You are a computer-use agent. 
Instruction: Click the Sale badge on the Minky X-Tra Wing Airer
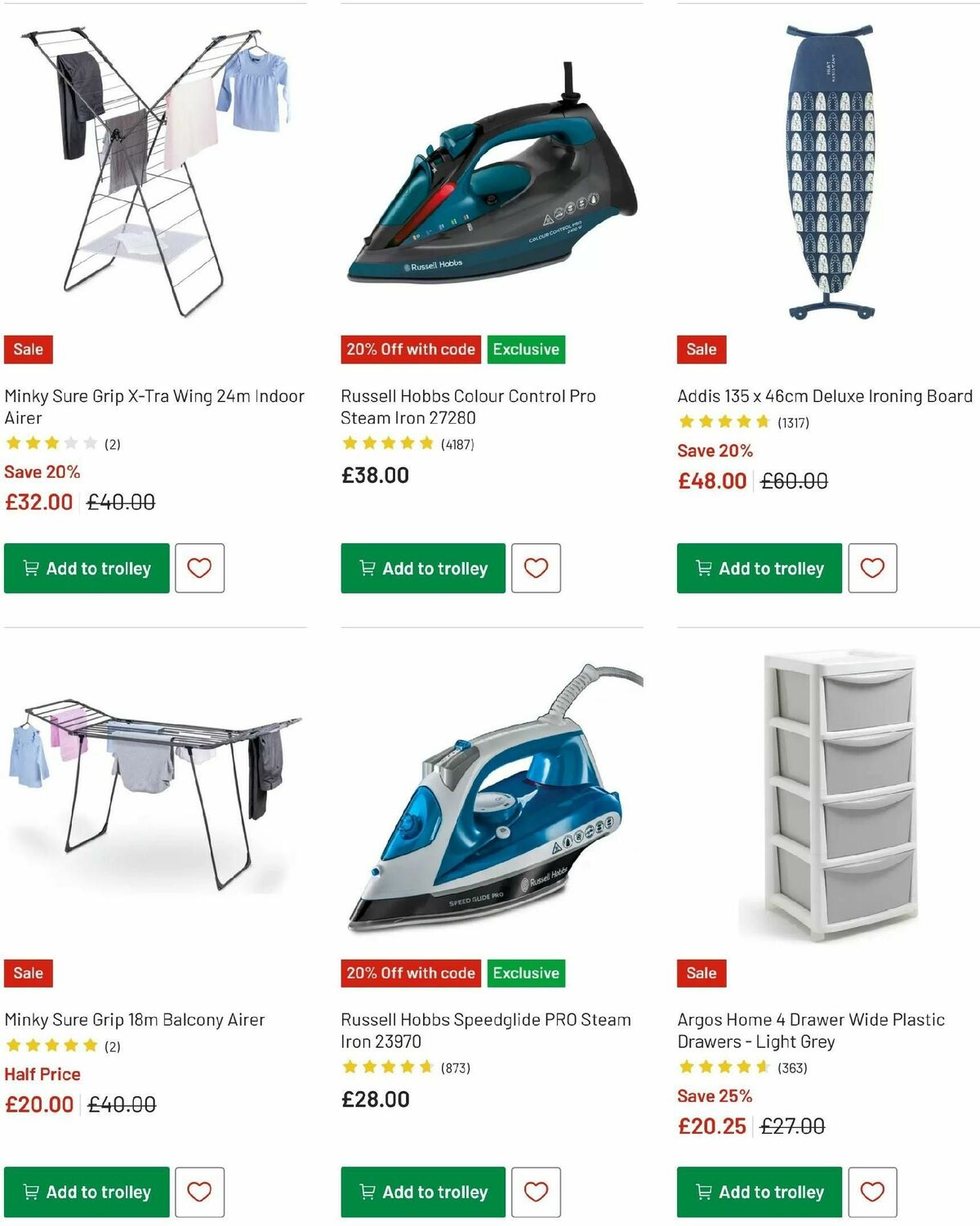tap(27, 349)
